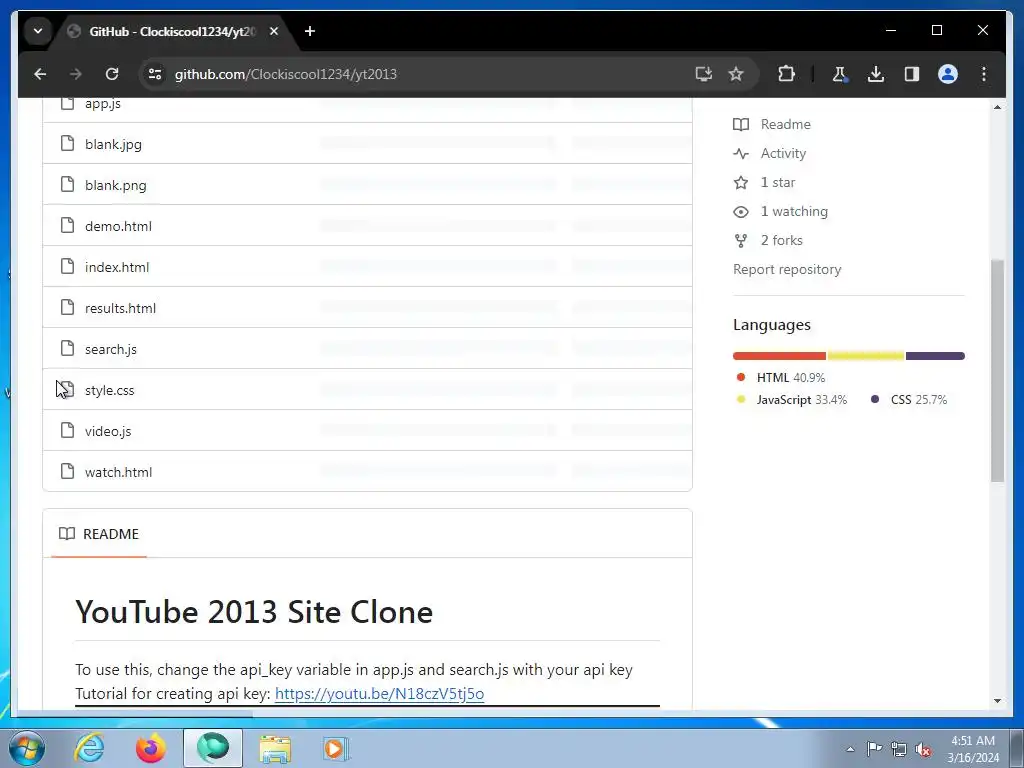Open the Extensions puzzle icon
Viewport: 1024px width, 768px height.
(x=786, y=74)
